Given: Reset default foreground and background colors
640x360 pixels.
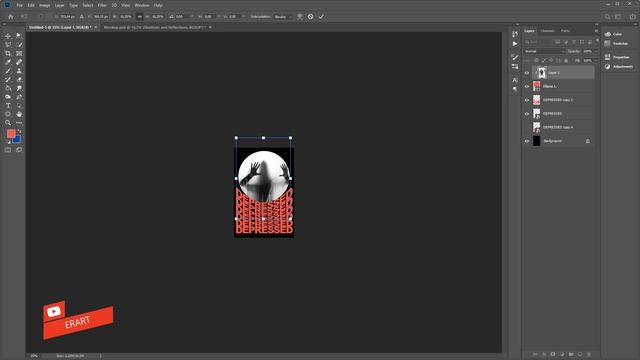Looking at the screenshot, I should [x=9, y=142].
